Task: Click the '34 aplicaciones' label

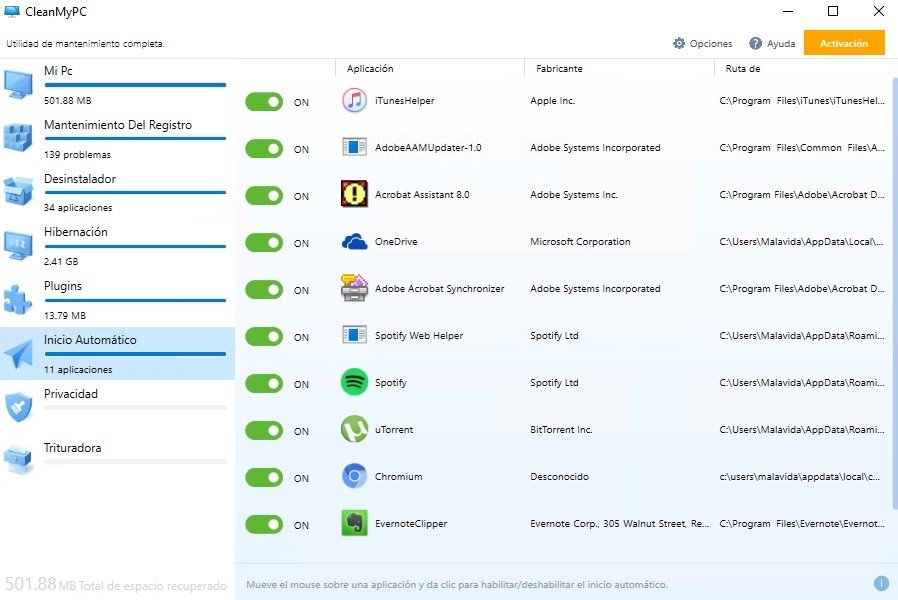Action: coord(78,208)
